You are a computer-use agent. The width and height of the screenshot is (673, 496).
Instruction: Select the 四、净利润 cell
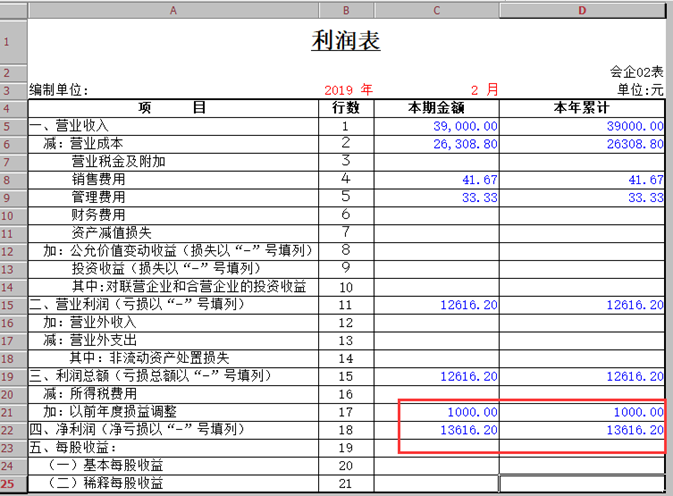pos(173,430)
